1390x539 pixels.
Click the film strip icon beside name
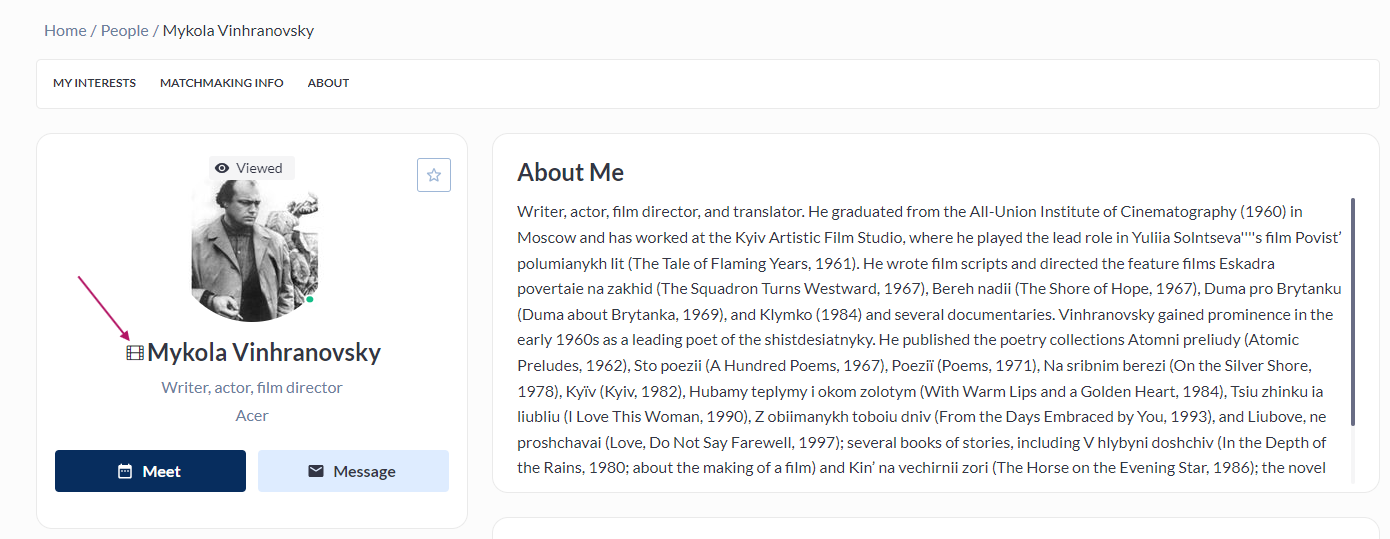pyautogui.click(x=135, y=353)
